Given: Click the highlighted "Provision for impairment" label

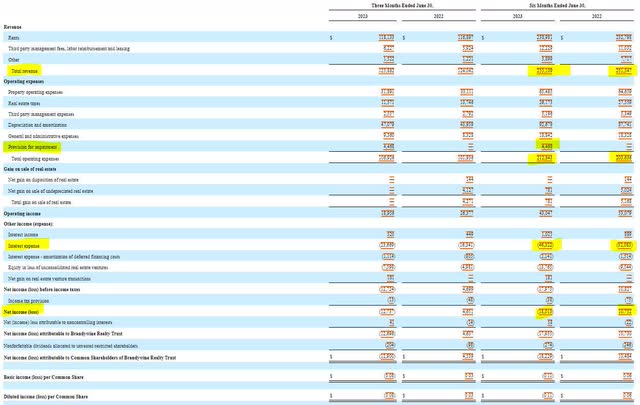Looking at the screenshot, I should pyautogui.click(x=32, y=147).
